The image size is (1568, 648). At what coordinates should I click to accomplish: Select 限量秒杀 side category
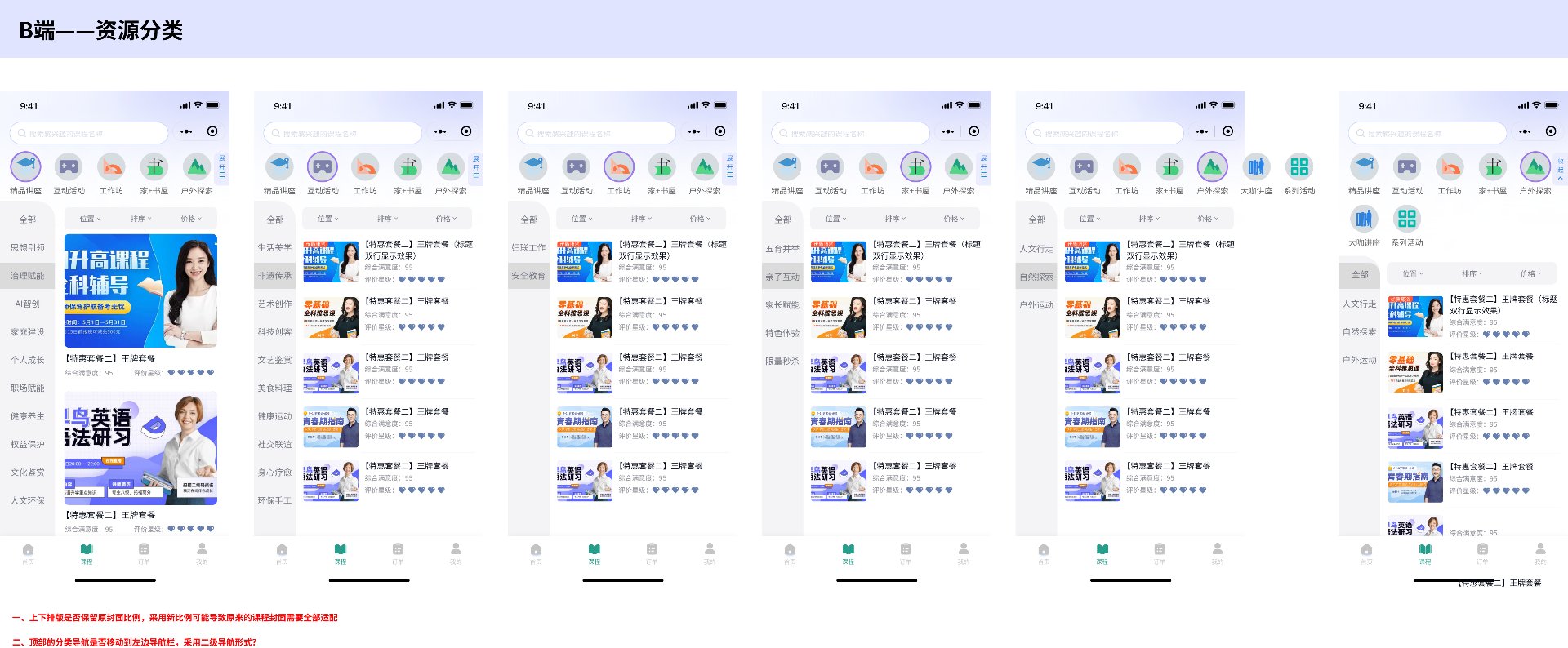[782, 361]
